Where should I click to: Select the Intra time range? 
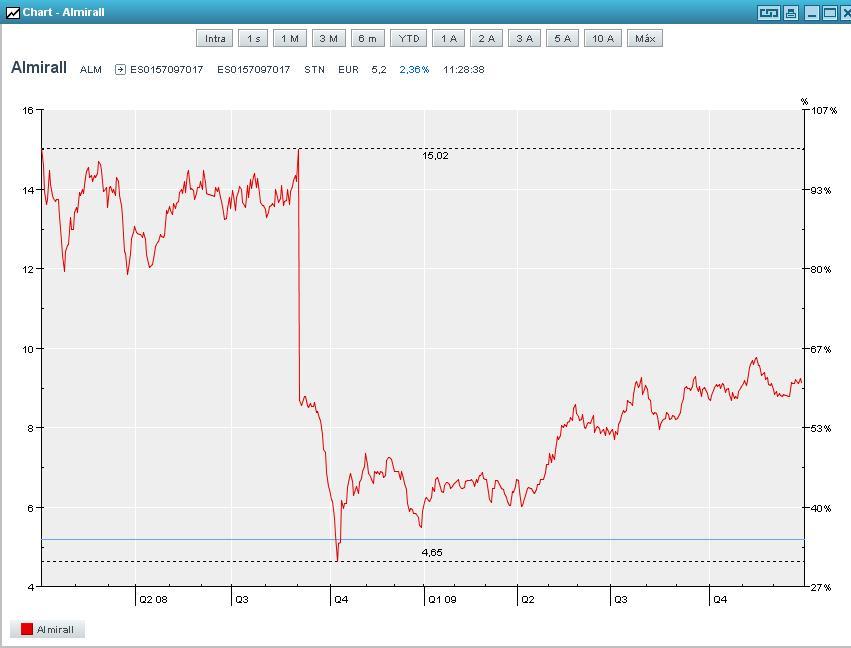click(x=215, y=39)
